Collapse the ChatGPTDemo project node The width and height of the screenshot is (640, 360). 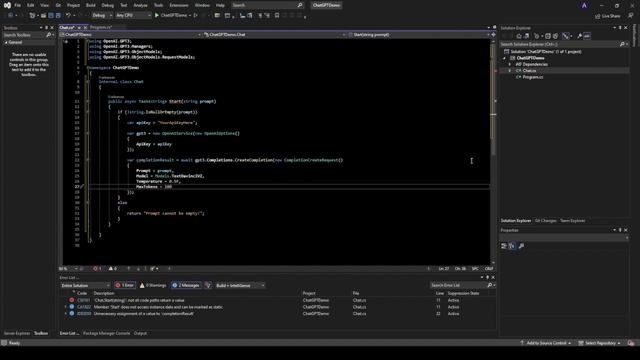[504, 58]
